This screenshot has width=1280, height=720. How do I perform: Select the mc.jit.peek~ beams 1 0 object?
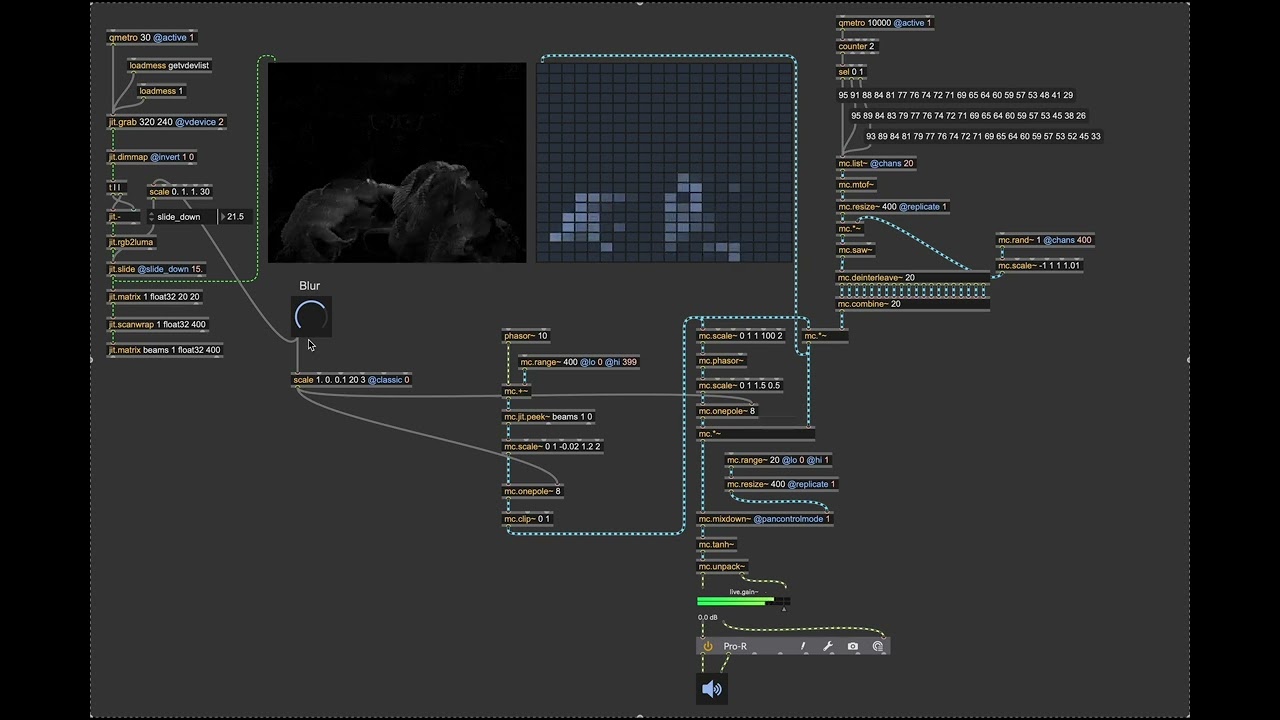(548, 417)
